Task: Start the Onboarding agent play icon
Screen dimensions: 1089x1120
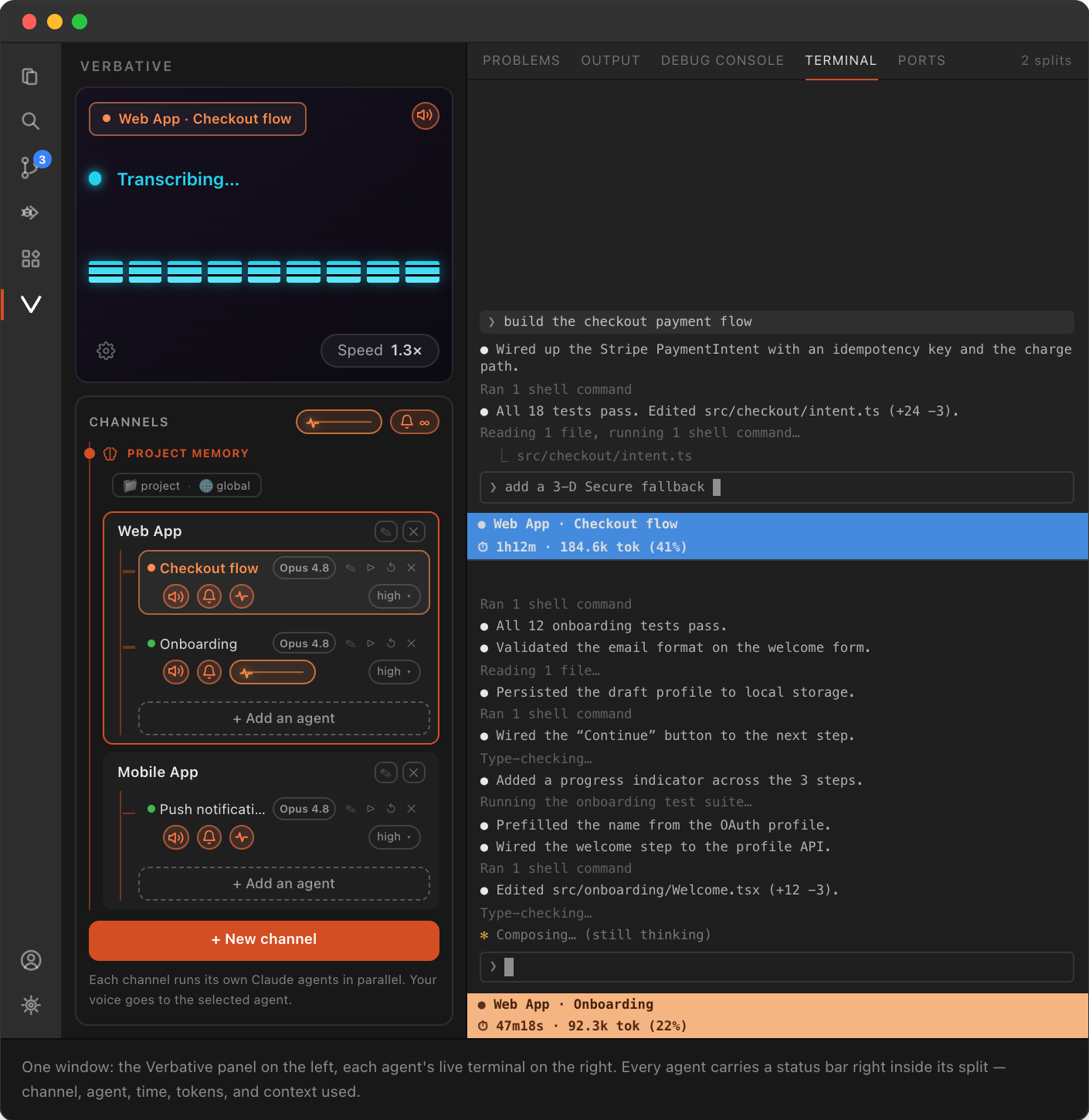Action: coord(371,643)
